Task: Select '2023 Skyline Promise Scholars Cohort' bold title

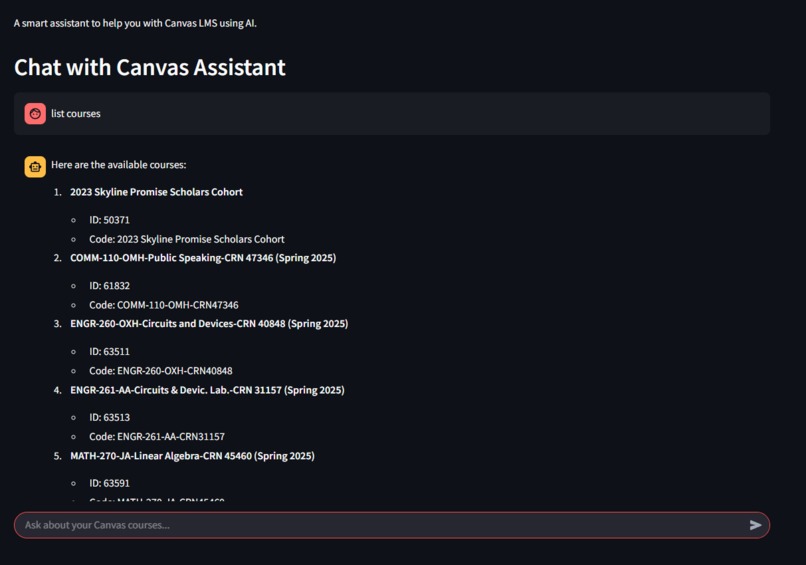Action: [x=156, y=192]
